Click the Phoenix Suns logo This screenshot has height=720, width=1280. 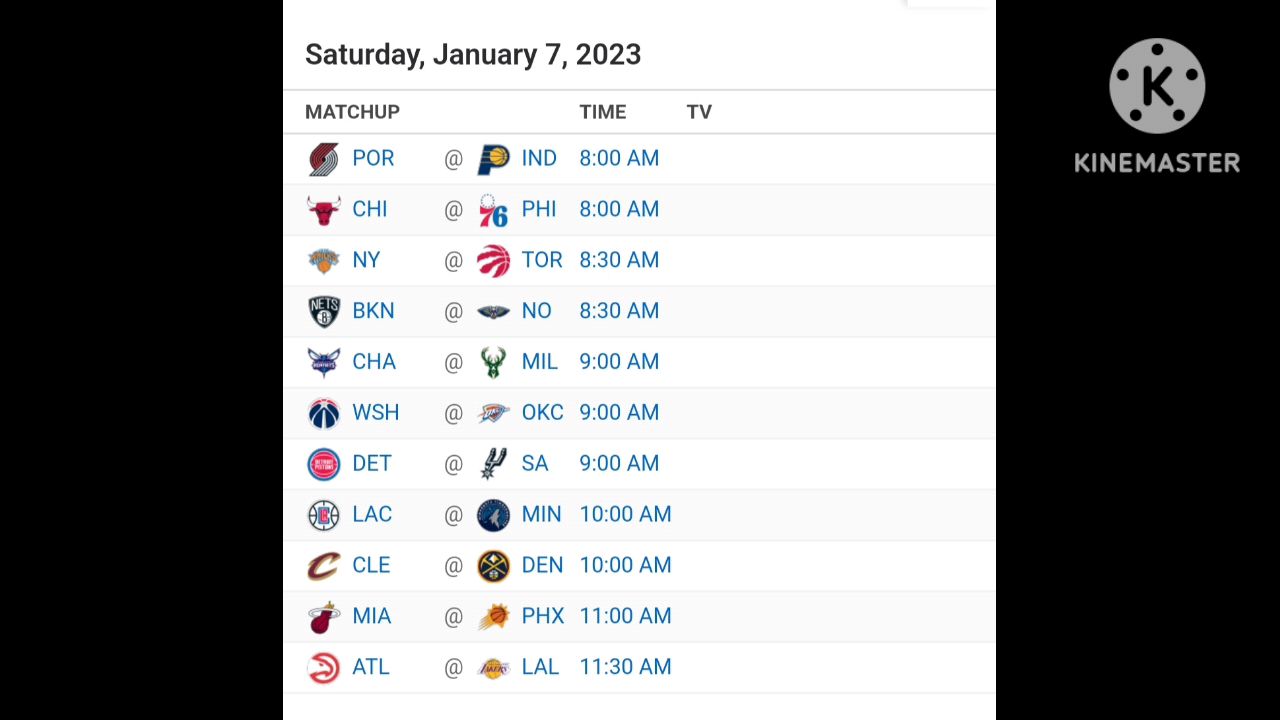pos(493,617)
